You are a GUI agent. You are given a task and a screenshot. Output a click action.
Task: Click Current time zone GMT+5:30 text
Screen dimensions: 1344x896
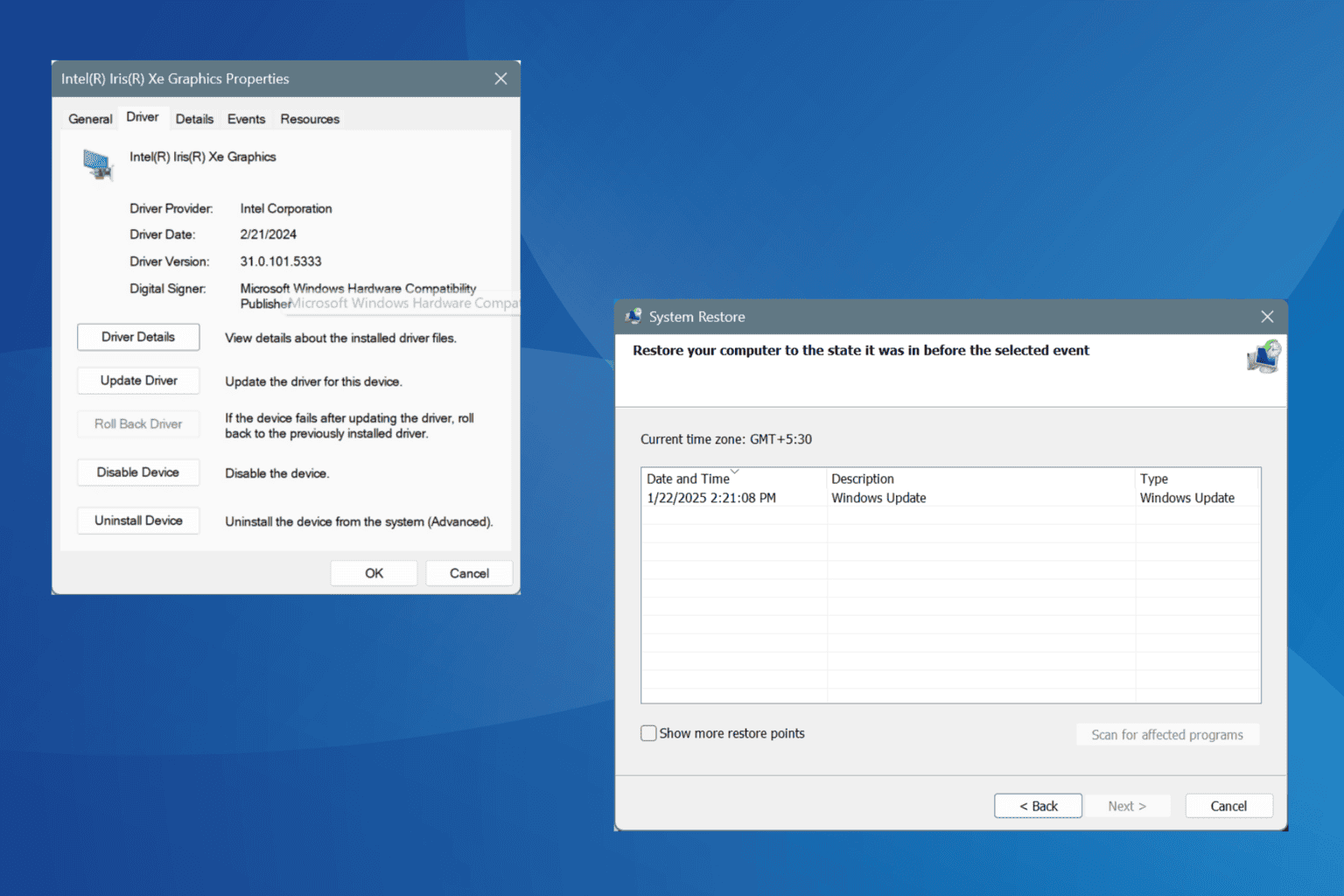click(726, 439)
